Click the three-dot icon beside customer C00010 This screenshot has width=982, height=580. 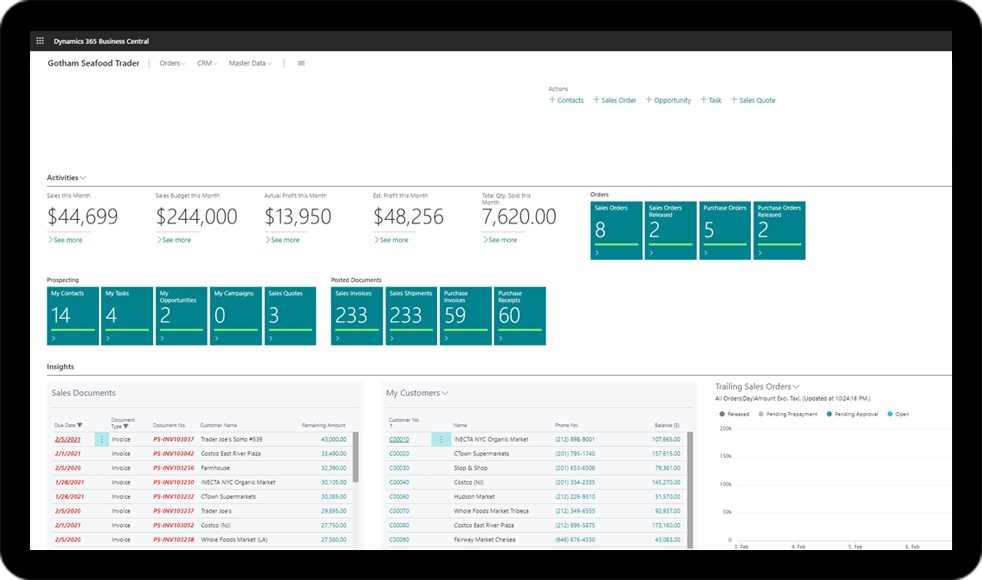pyautogui.click(x=439, y=439)
